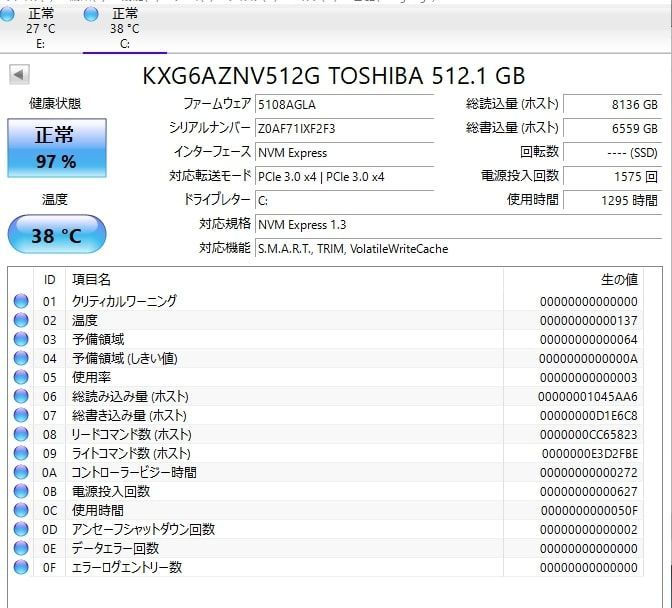The height and width of the screenshot is (608, 672).
Task: Select the 使用時間 row in the attribute list
Action: 326,510
